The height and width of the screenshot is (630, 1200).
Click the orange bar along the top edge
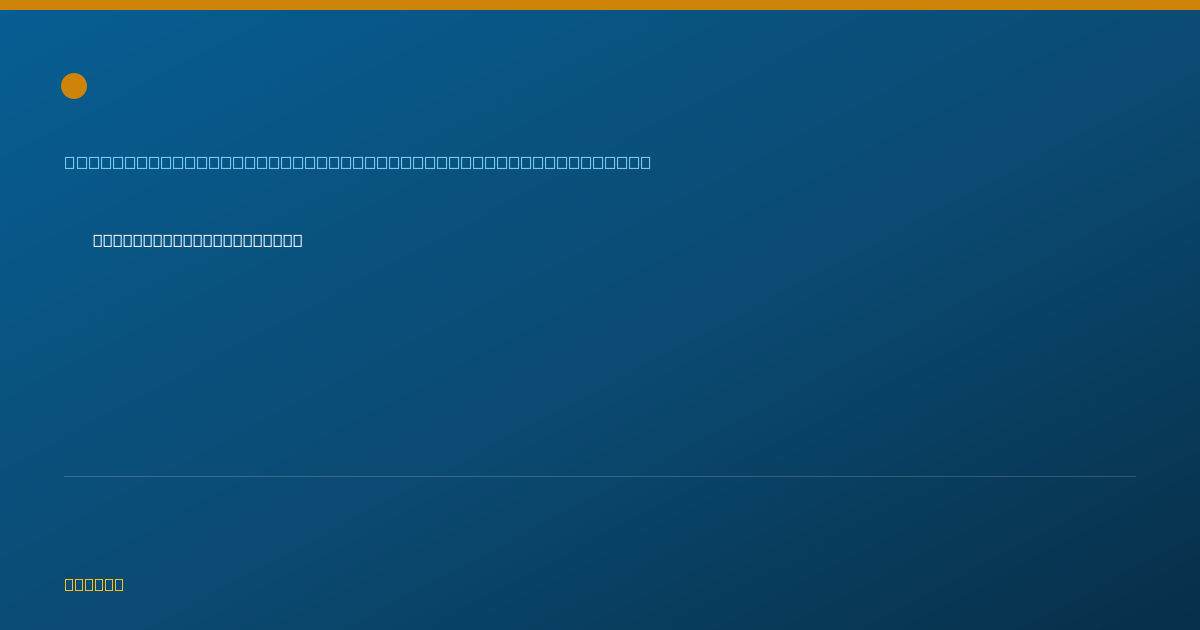600,5
